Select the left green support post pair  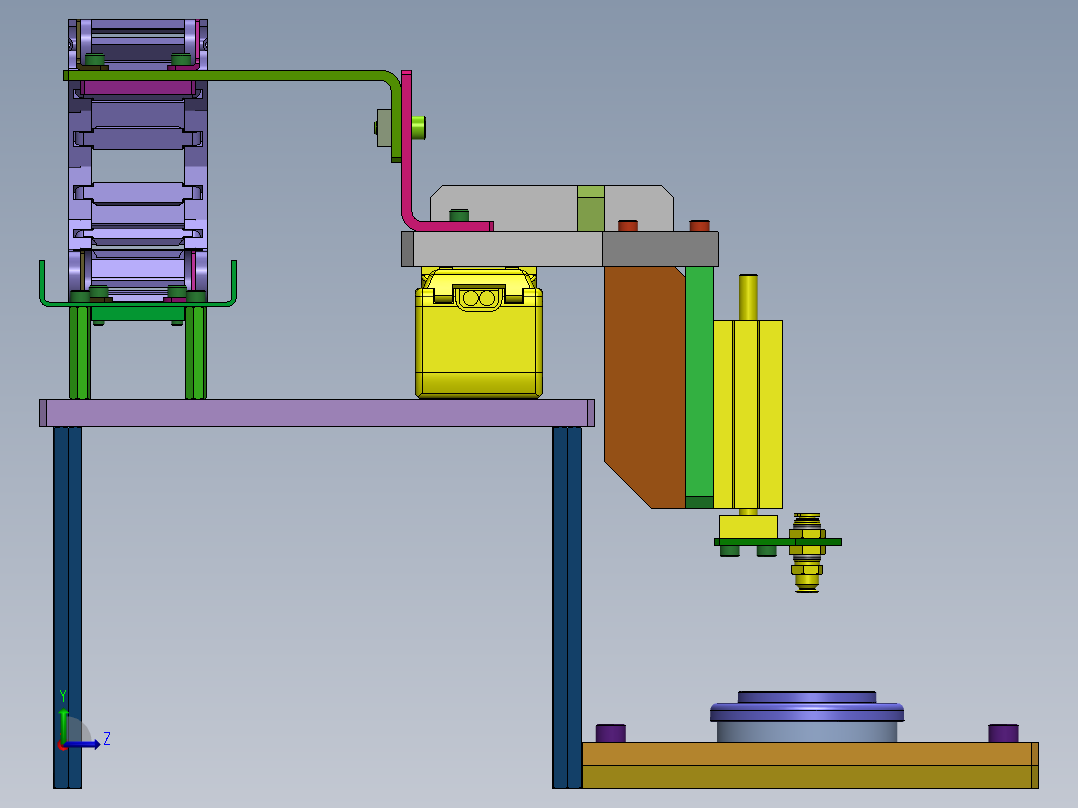tap(80, 353)
